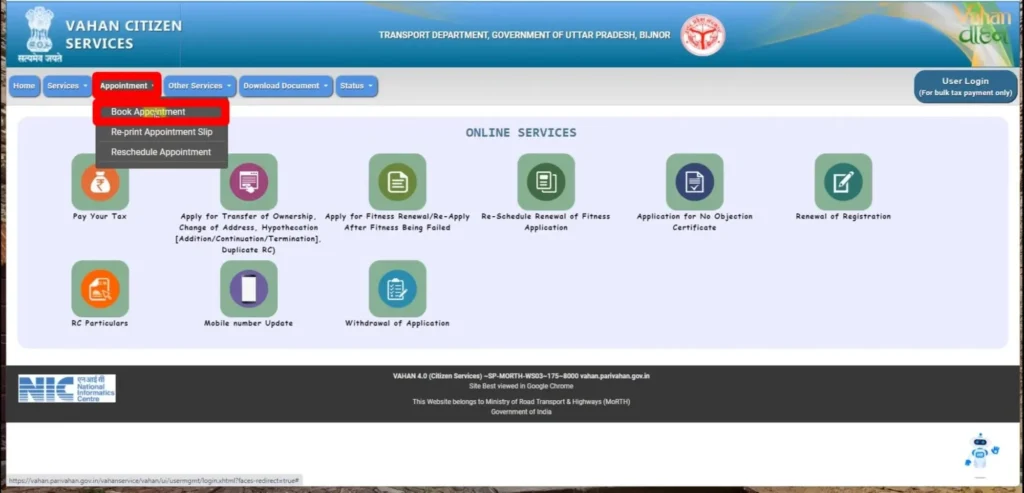
Task: Select Re-print Appointment Slip menu item
Action: [x=161, y=132]
